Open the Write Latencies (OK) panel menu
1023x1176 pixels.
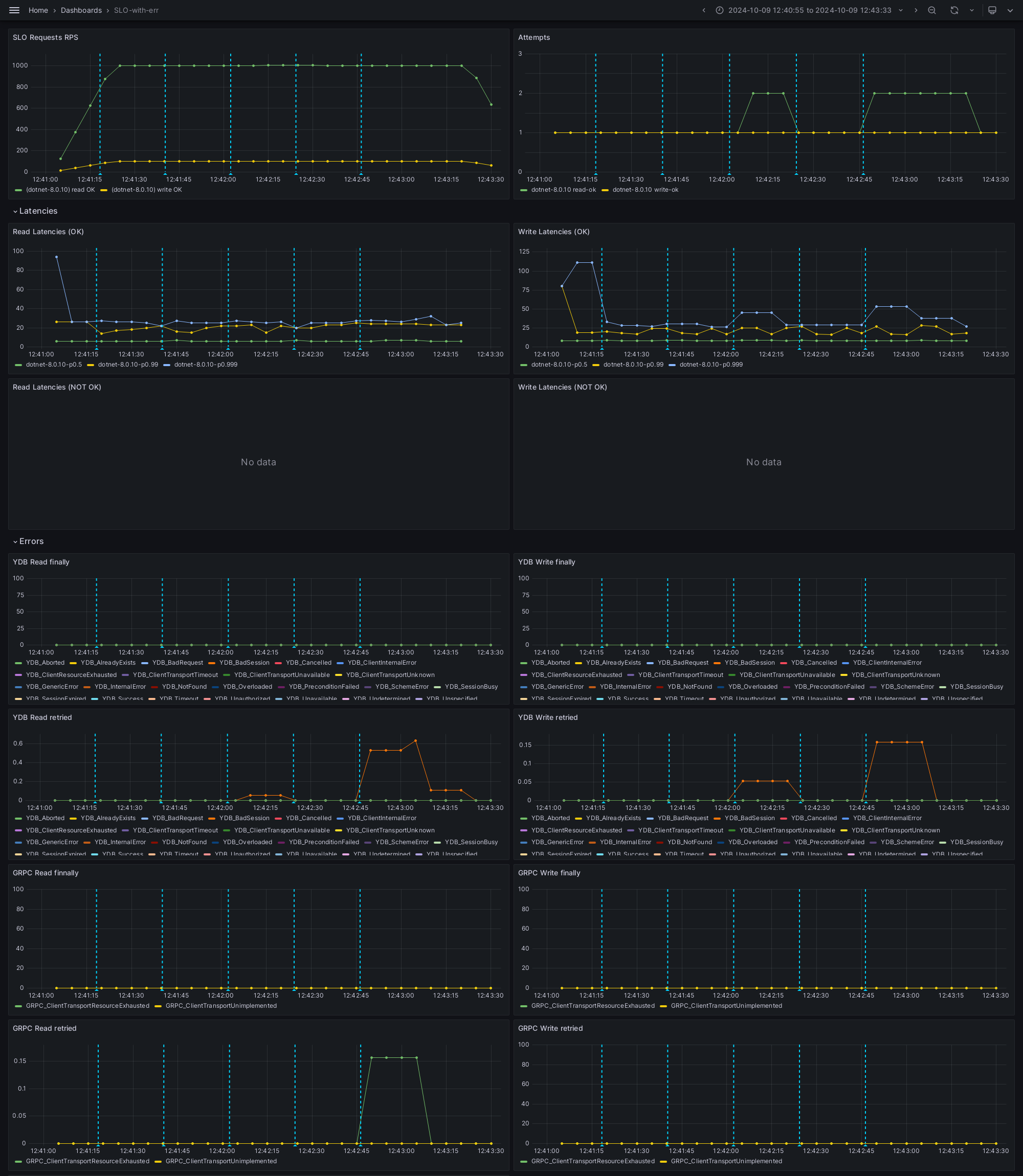[x=554, y=232]
